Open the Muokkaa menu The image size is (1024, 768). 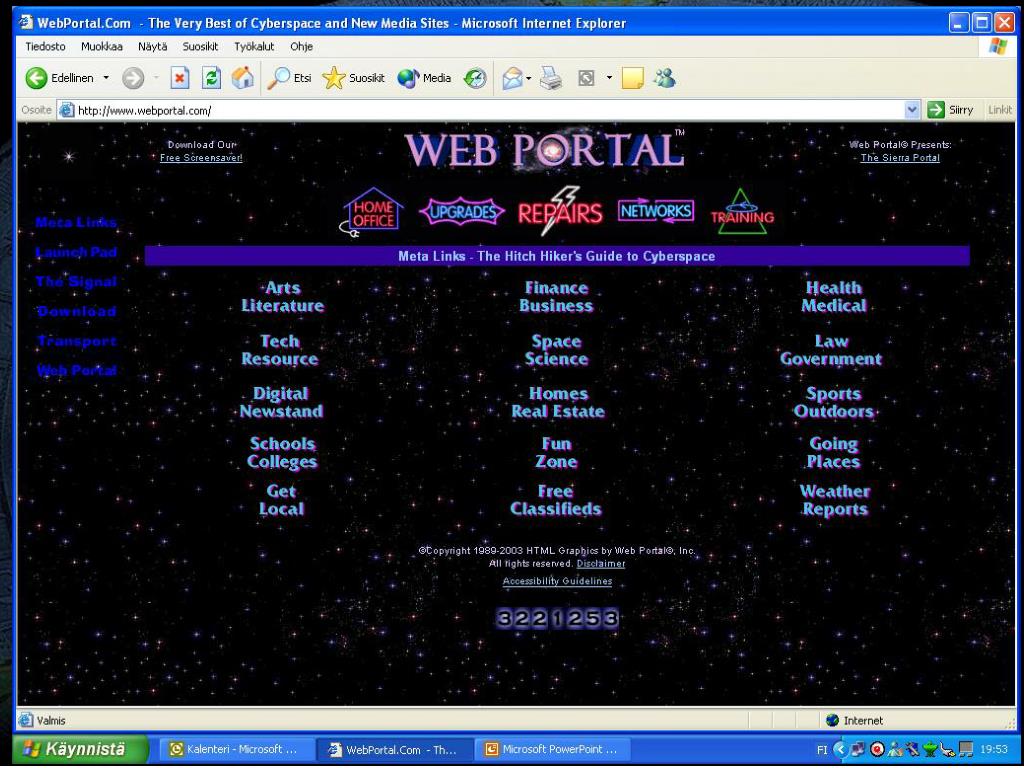(x=101, y=46)
